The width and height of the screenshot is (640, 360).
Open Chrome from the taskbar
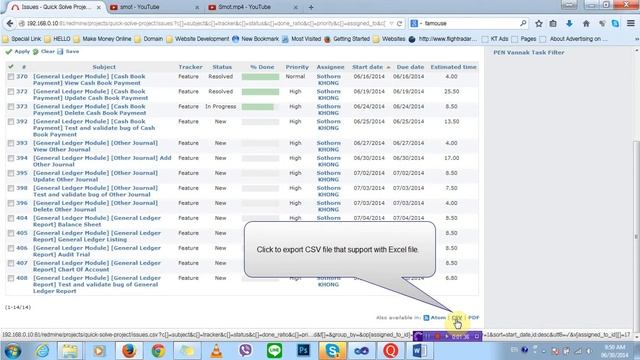(x=158, y=351)
